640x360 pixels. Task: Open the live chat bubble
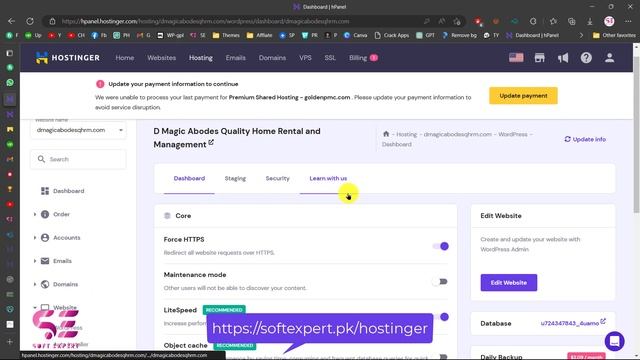pos(614,341)
